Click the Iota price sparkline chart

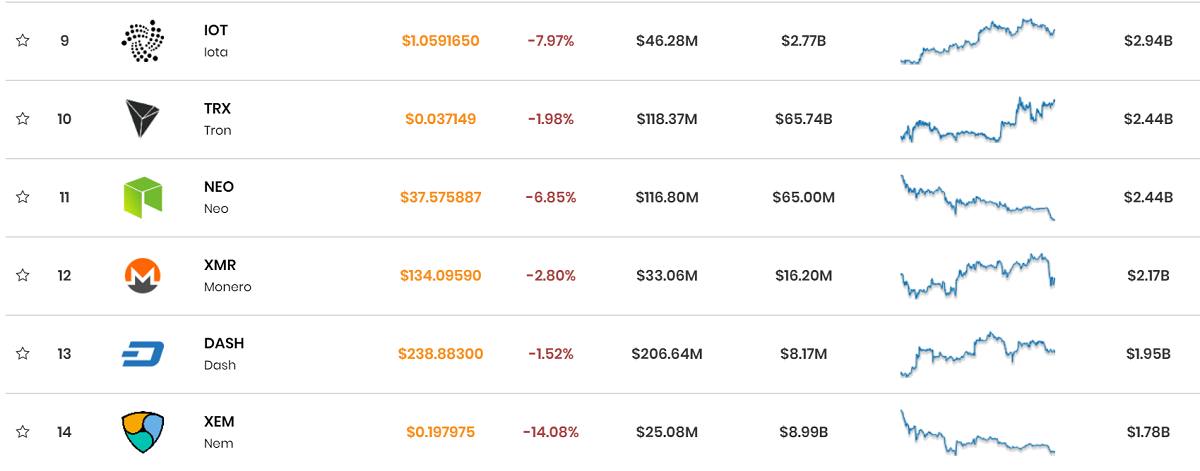click(x=978, y=41)
